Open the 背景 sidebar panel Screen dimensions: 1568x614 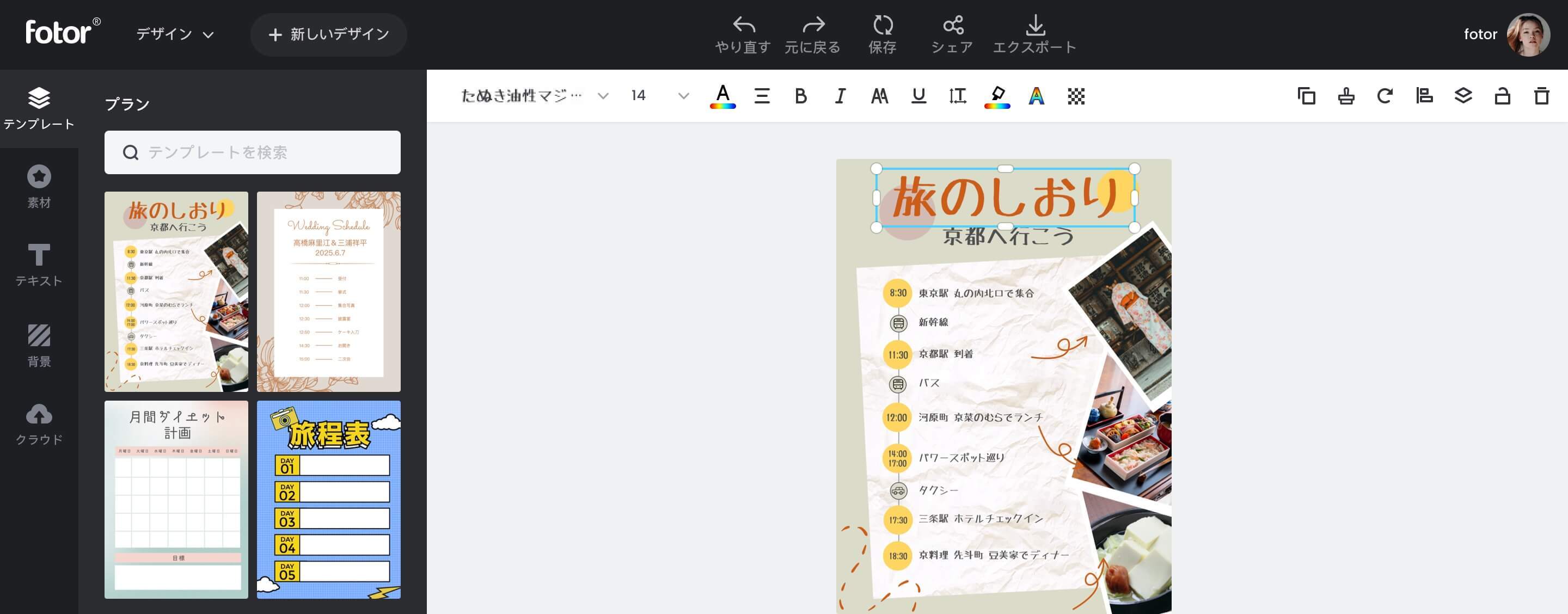coord(39,346)
